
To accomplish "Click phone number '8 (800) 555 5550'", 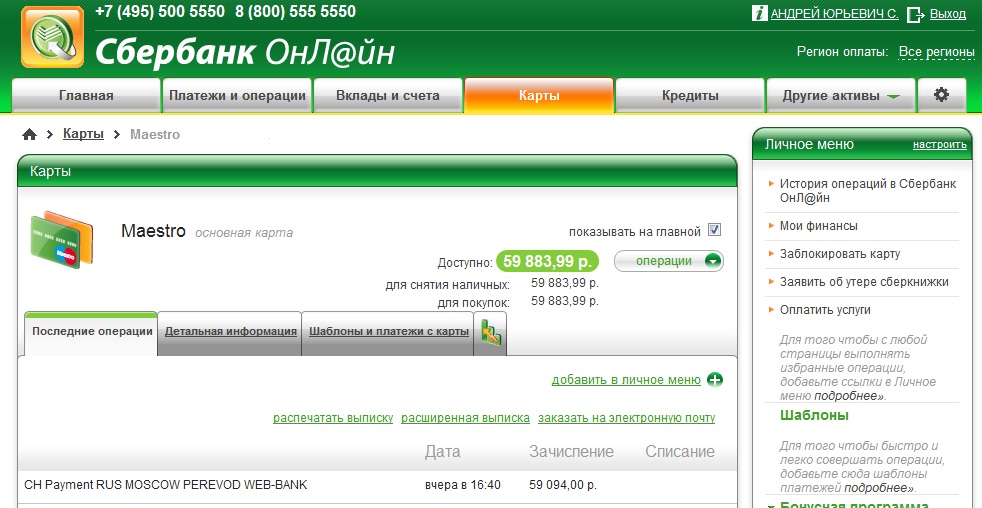I will point(296,11).
